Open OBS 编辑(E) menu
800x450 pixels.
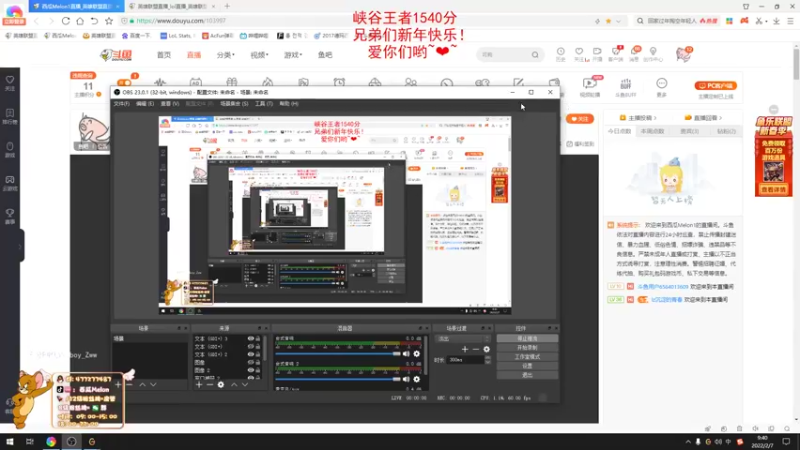coord(145,104)
